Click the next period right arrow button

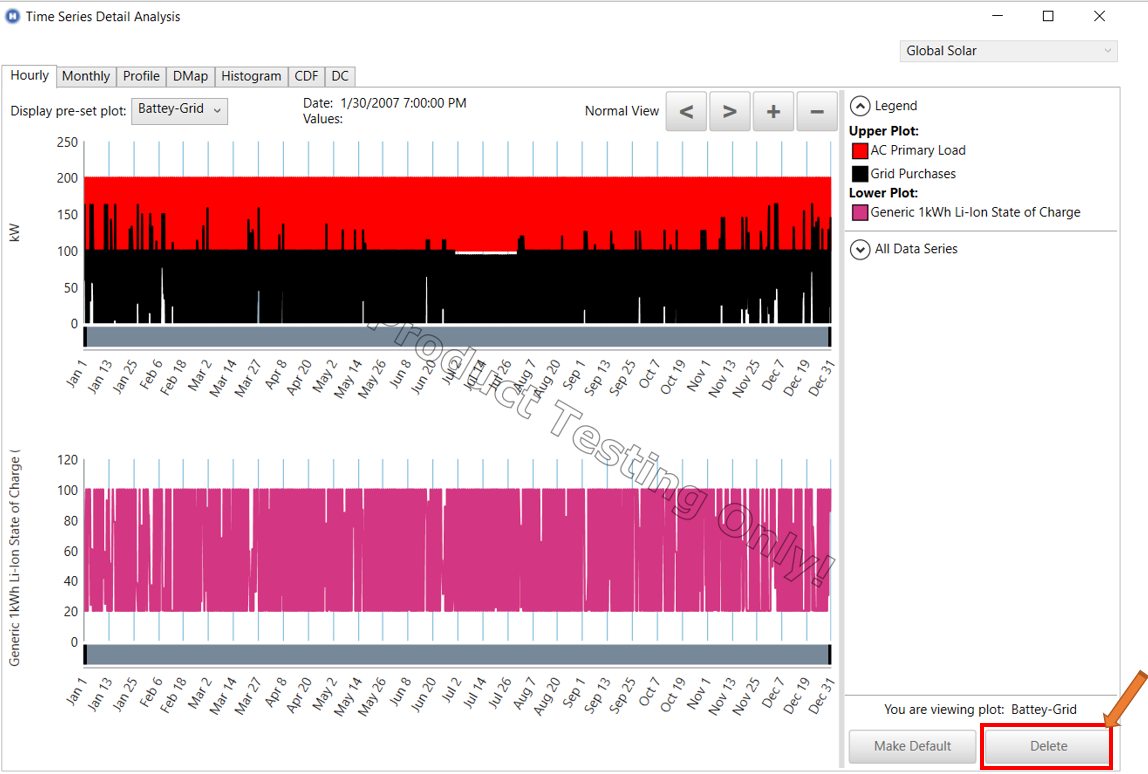[x=730, y=111]
